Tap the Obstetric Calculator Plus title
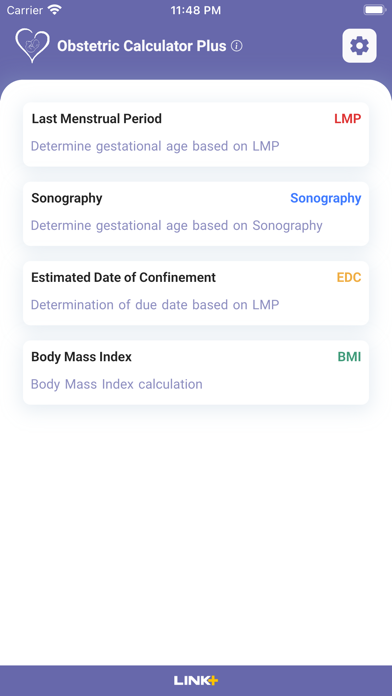Viewport: 392px width, 696px height. pyautogui.click(x=142, y=46)
